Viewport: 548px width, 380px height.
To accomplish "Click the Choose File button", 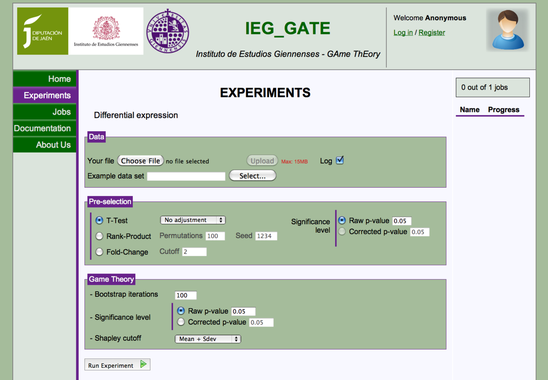I will [140, 161].
